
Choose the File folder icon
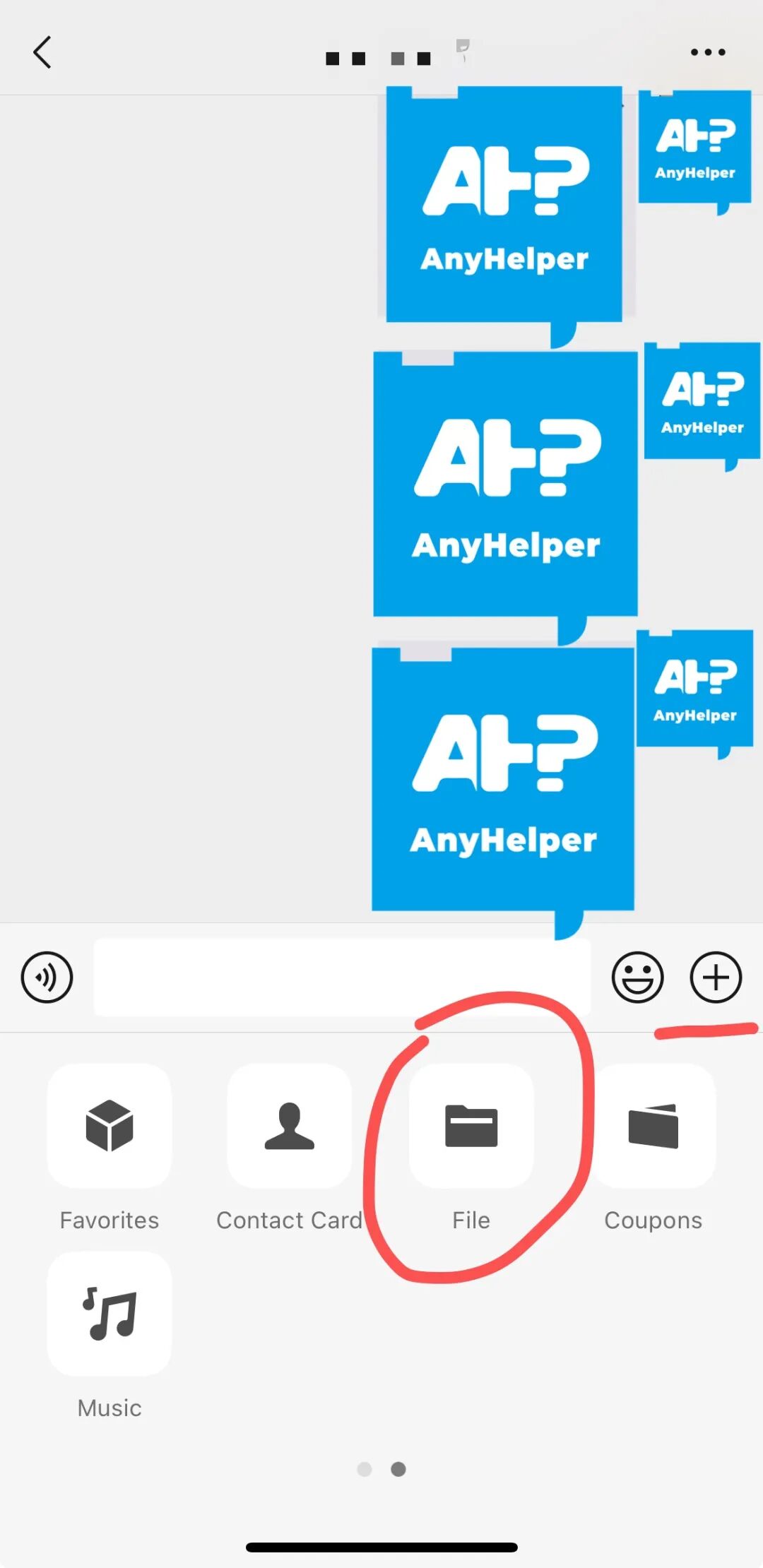click(x=471, y=1126)
